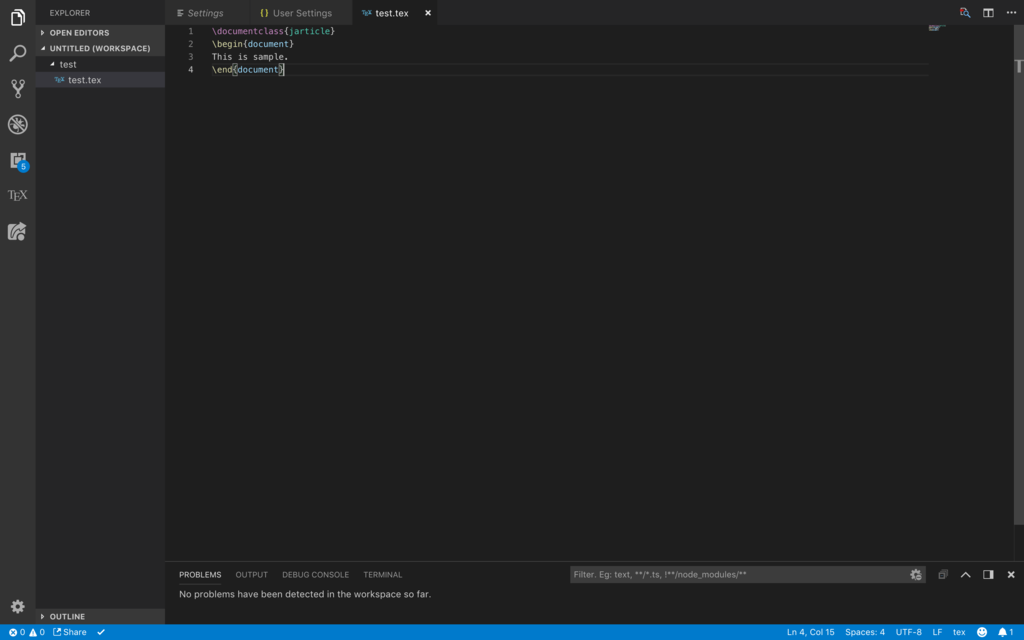The height and width of the screenshot is (640, 1024).
Task: Collapse the test folder
Action: [x=100, y=64]
